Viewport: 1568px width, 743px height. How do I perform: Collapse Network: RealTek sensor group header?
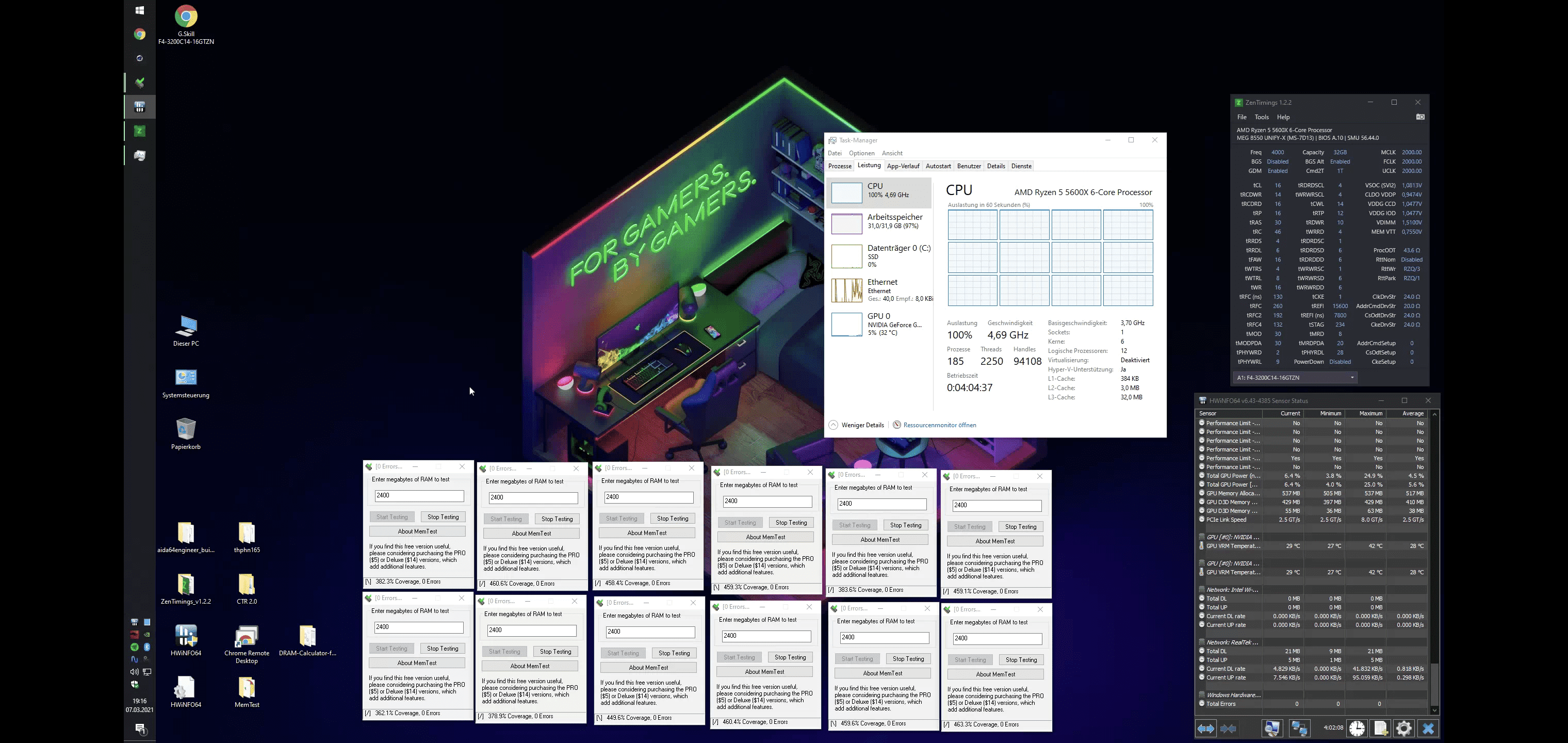1232,642
